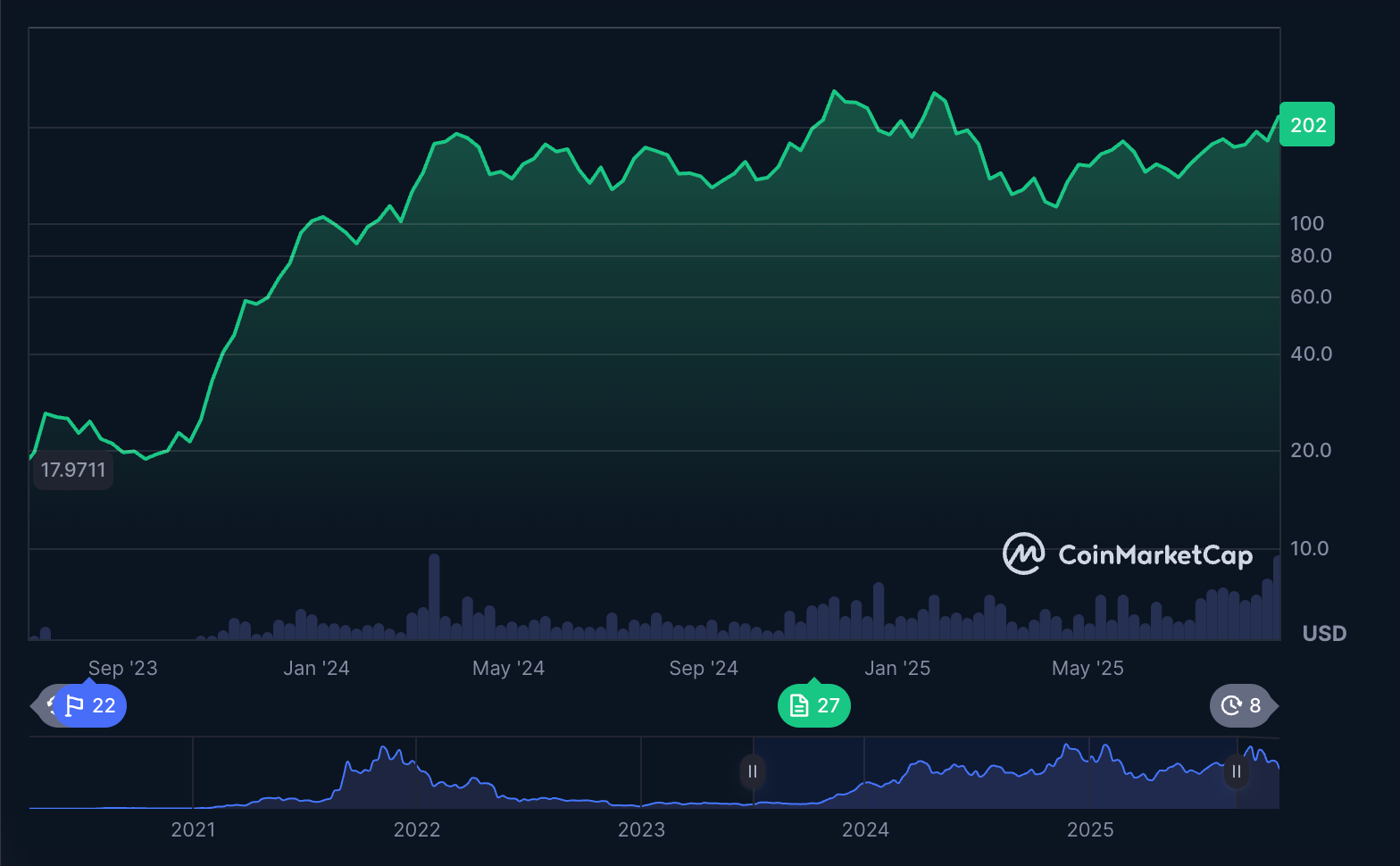Click the right range handle in navigator
The width and height of the screenshot is (1400, 866).
1237,771
